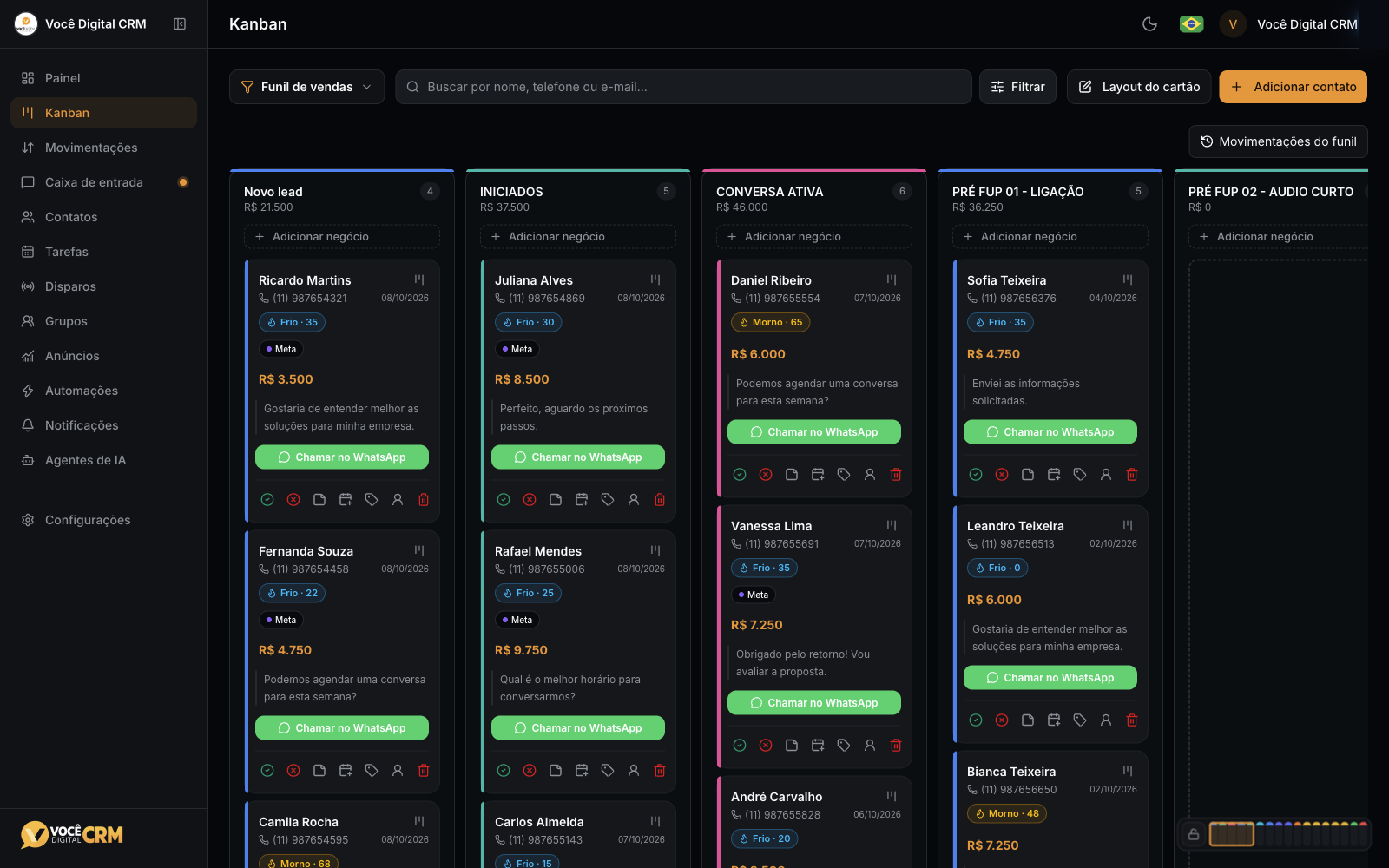Screen dimensions: 1389x868
Task: Switch to dark/light mode via moon icon
Action: point(1150,24)
